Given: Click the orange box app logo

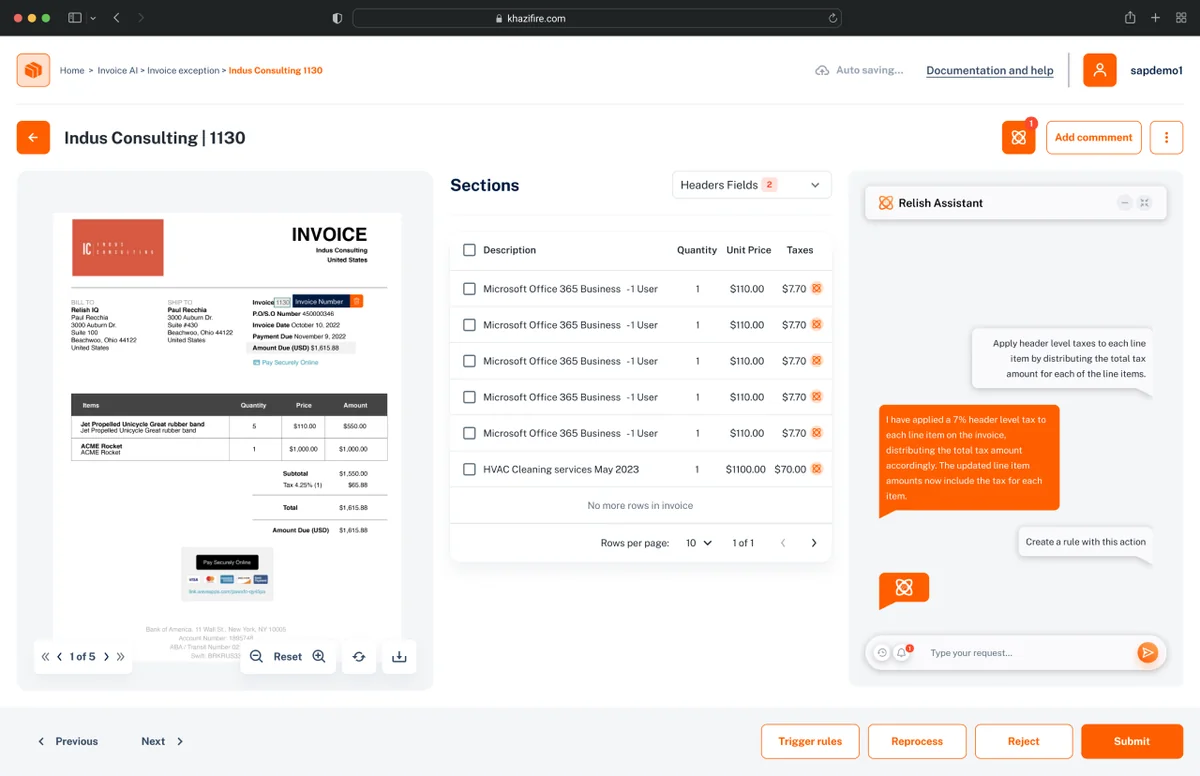Looking at the screenshot, I should [33, 70].
